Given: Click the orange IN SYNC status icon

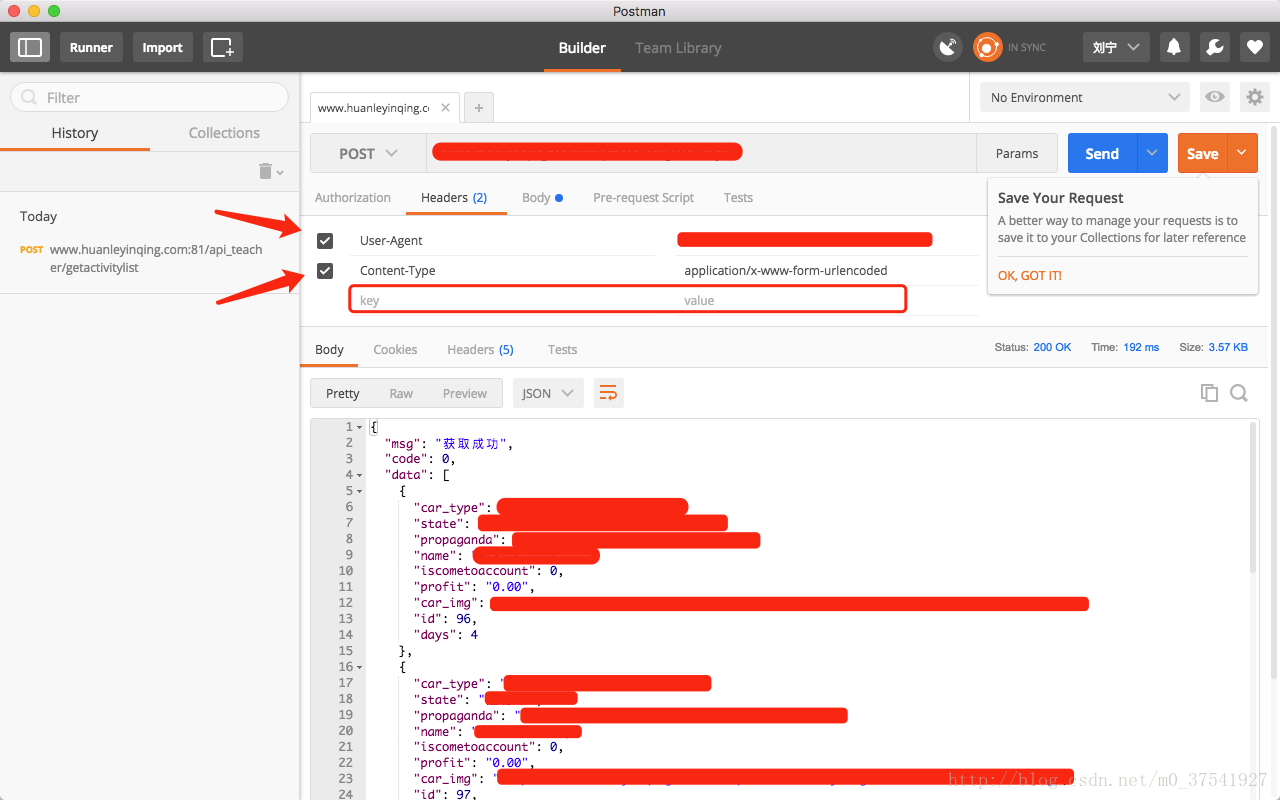Looking at the screenshot, I should (x=987, y=47).
